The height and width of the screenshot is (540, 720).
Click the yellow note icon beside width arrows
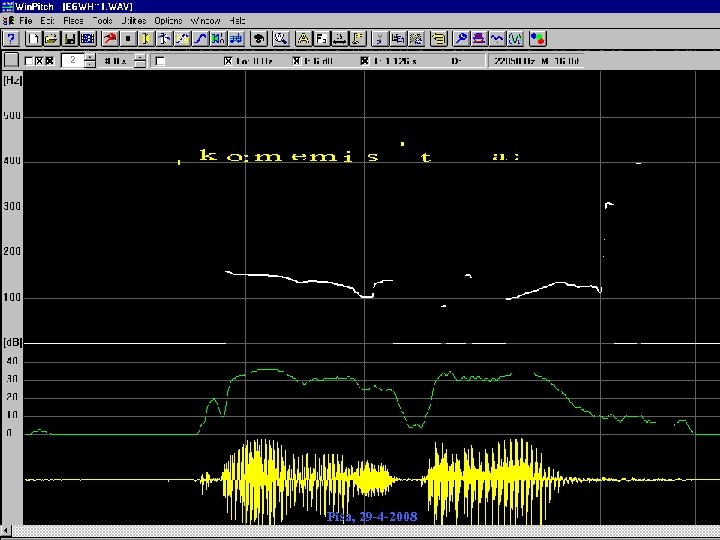pyautogui.click(x=358, y=39)
